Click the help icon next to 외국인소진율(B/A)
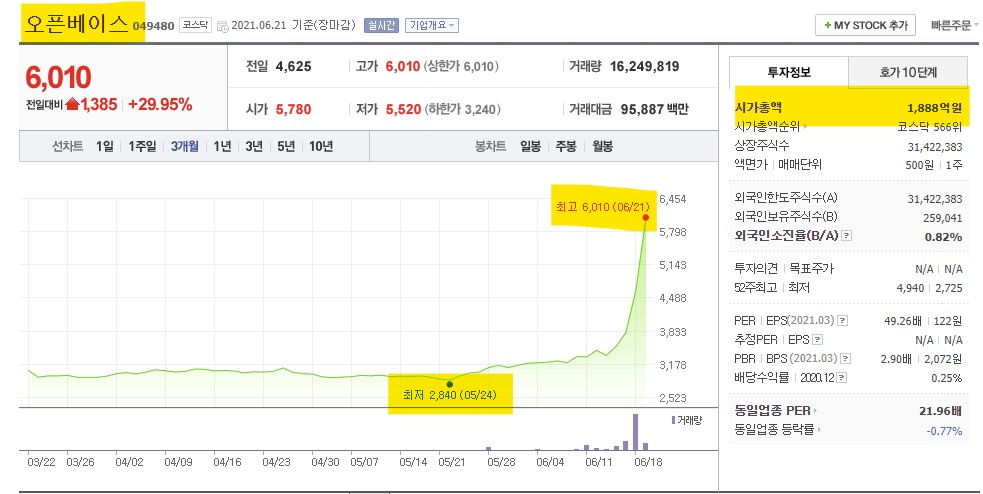This screenshot has height=494, width=983. point(846,236)
